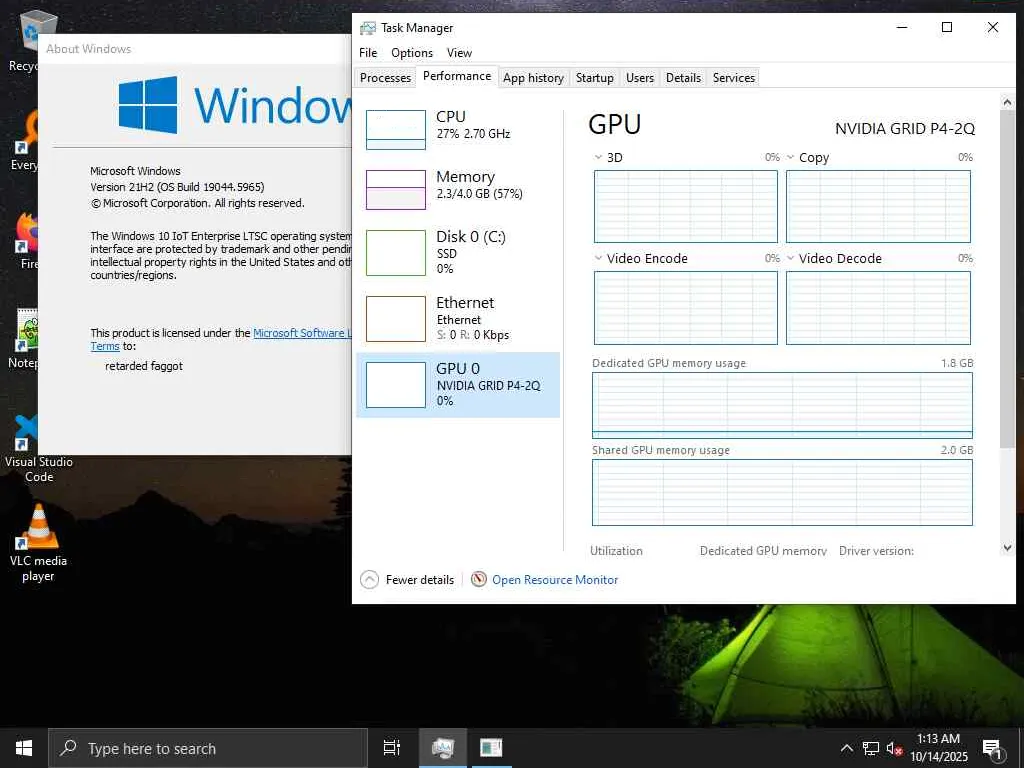Open the Windows Start button
Image resolution: width=1024 pixels, height=768 pixels.
click(24, 748)
